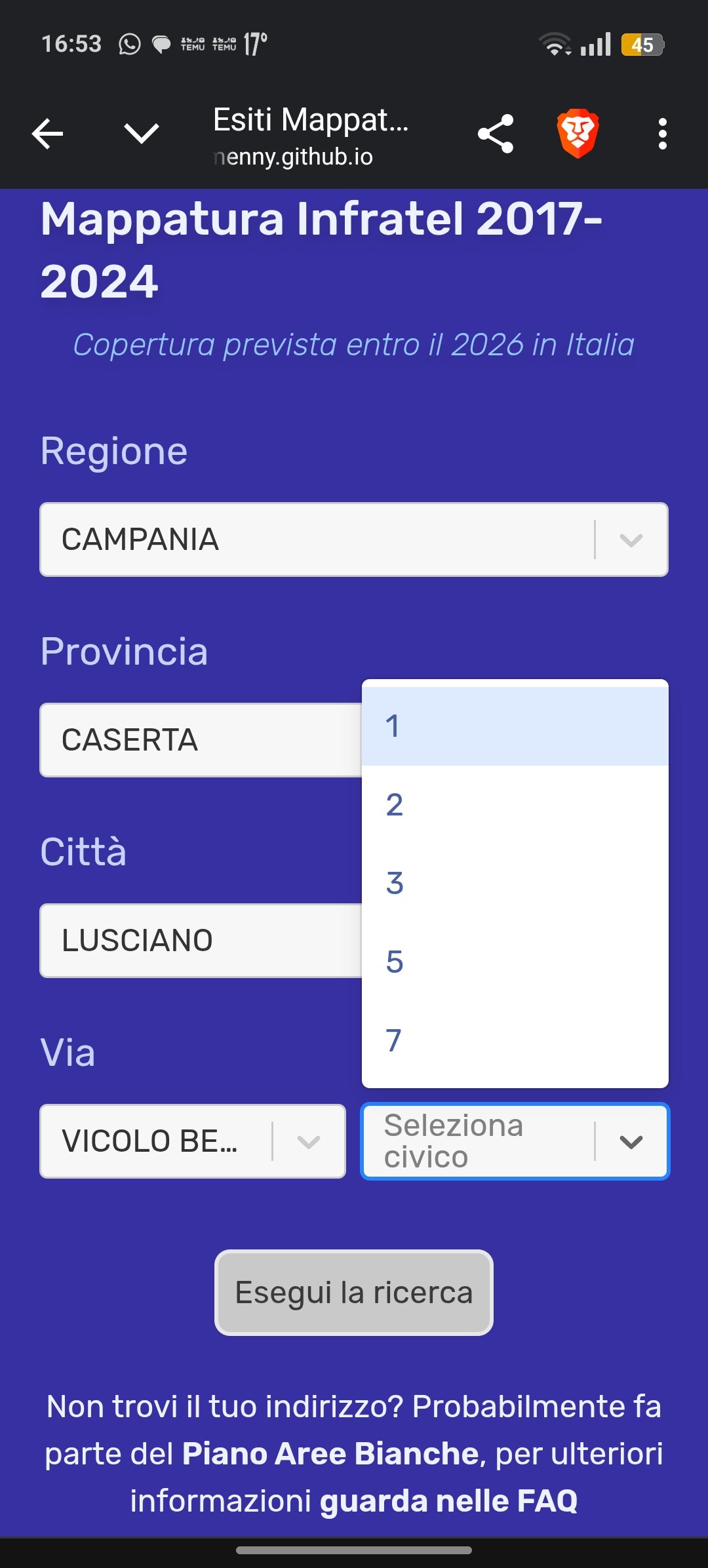Tap the Wi-Fi status icon
This screenshot has width=708, height=1568.
[555, 45]
